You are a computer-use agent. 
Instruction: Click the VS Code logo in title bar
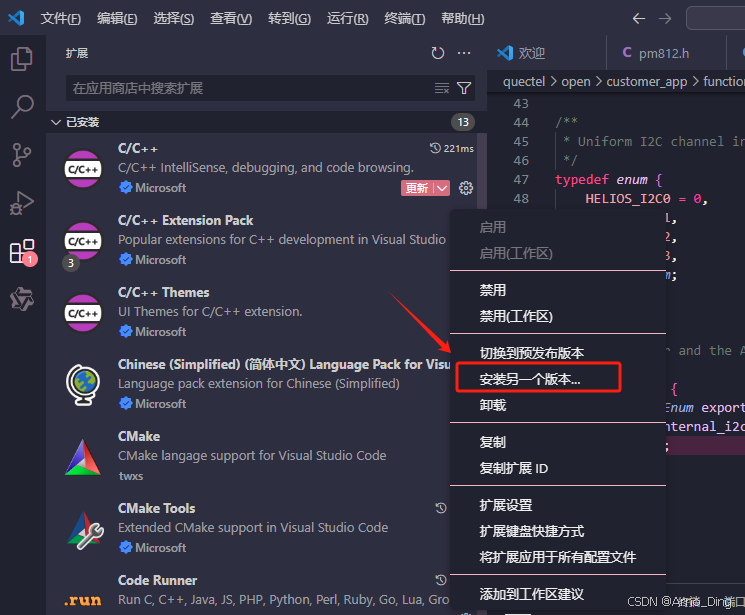pyautogui.click(x=16, y=19)
